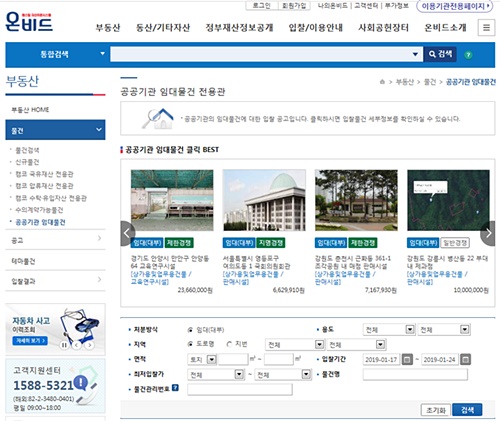Open 고객센터 link
This screenshot has height=421, width=500.
[366, 6]
